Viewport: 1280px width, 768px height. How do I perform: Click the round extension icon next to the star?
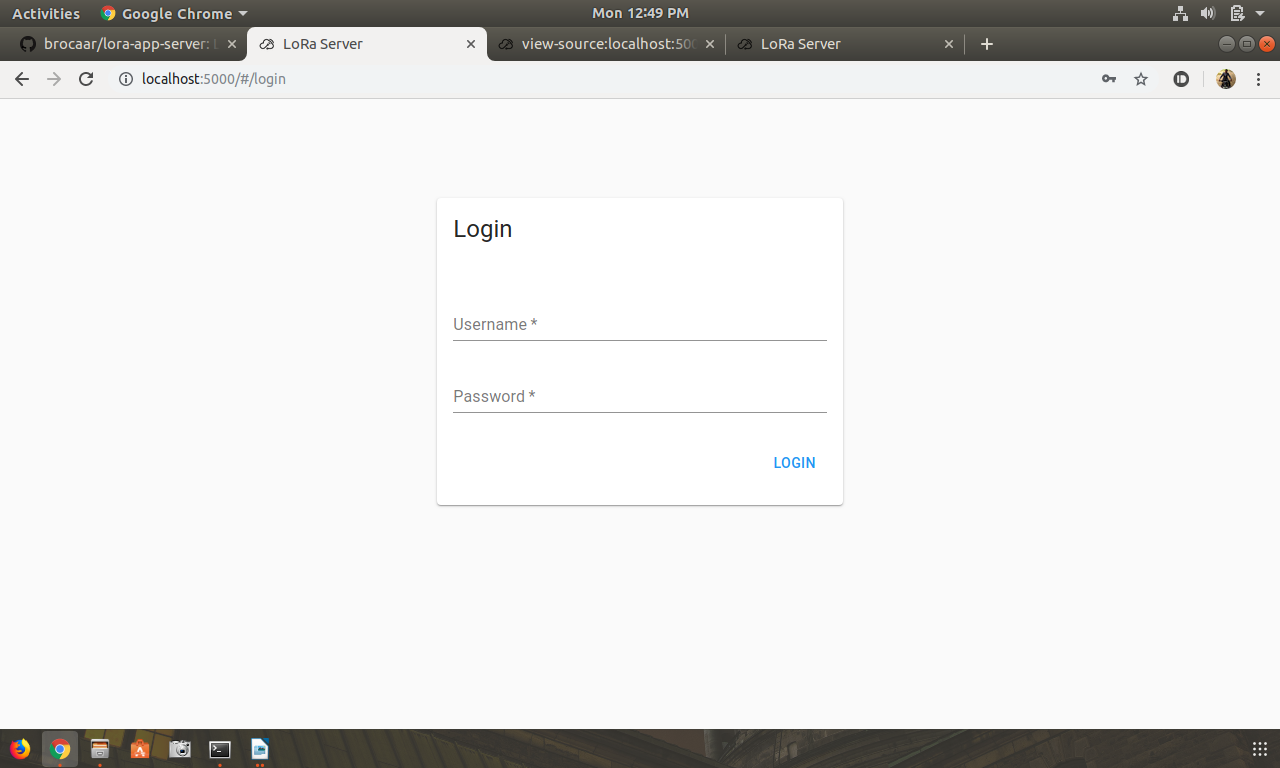(1181, 79)
